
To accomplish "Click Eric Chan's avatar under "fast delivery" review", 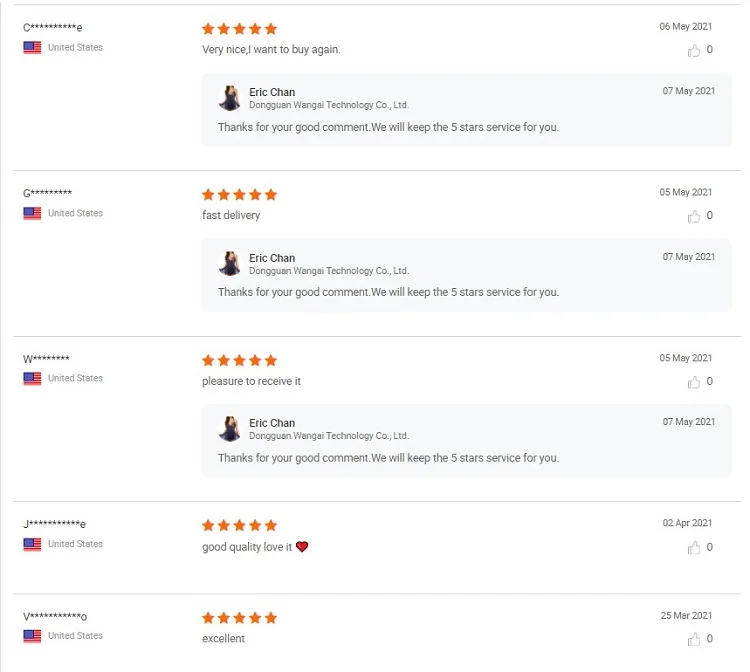I will pos(230,263).
